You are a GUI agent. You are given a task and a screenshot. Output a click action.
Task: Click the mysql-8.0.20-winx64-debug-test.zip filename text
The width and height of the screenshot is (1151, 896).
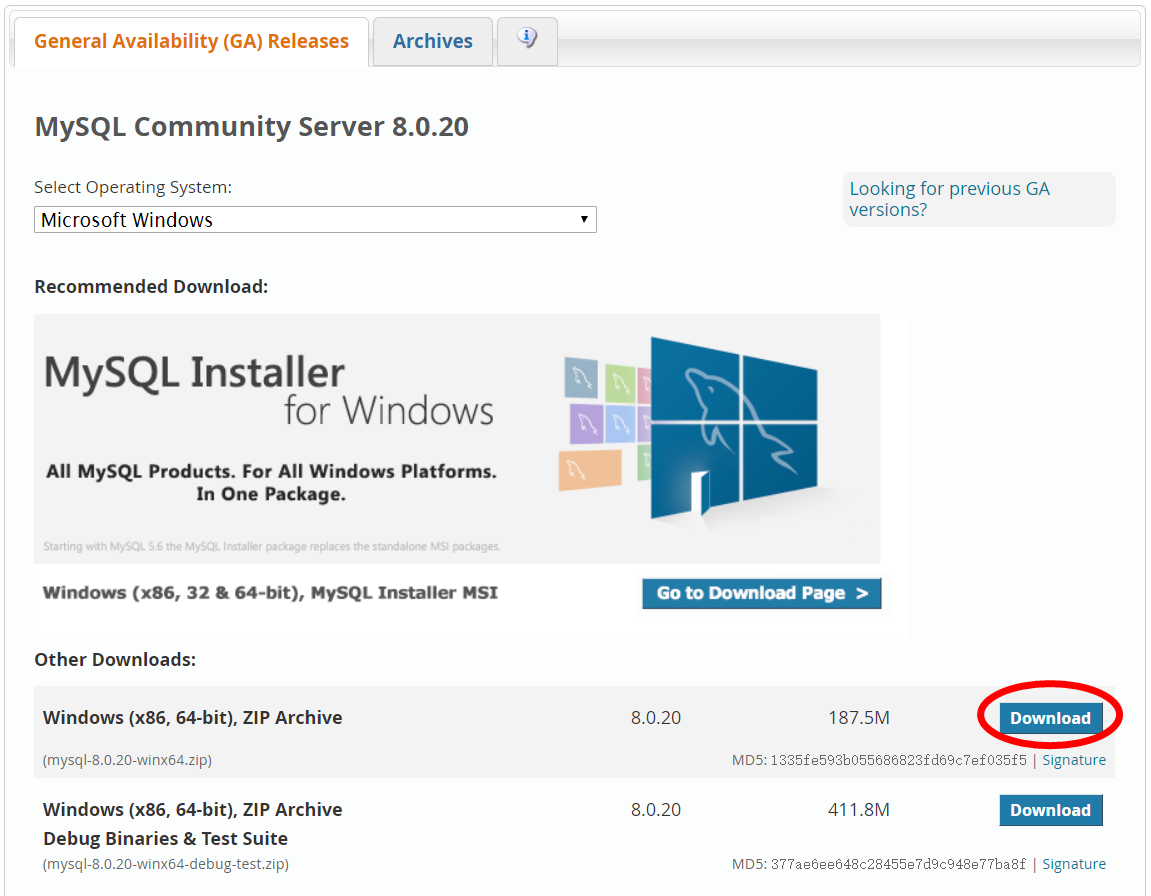[x=166, y=864]
